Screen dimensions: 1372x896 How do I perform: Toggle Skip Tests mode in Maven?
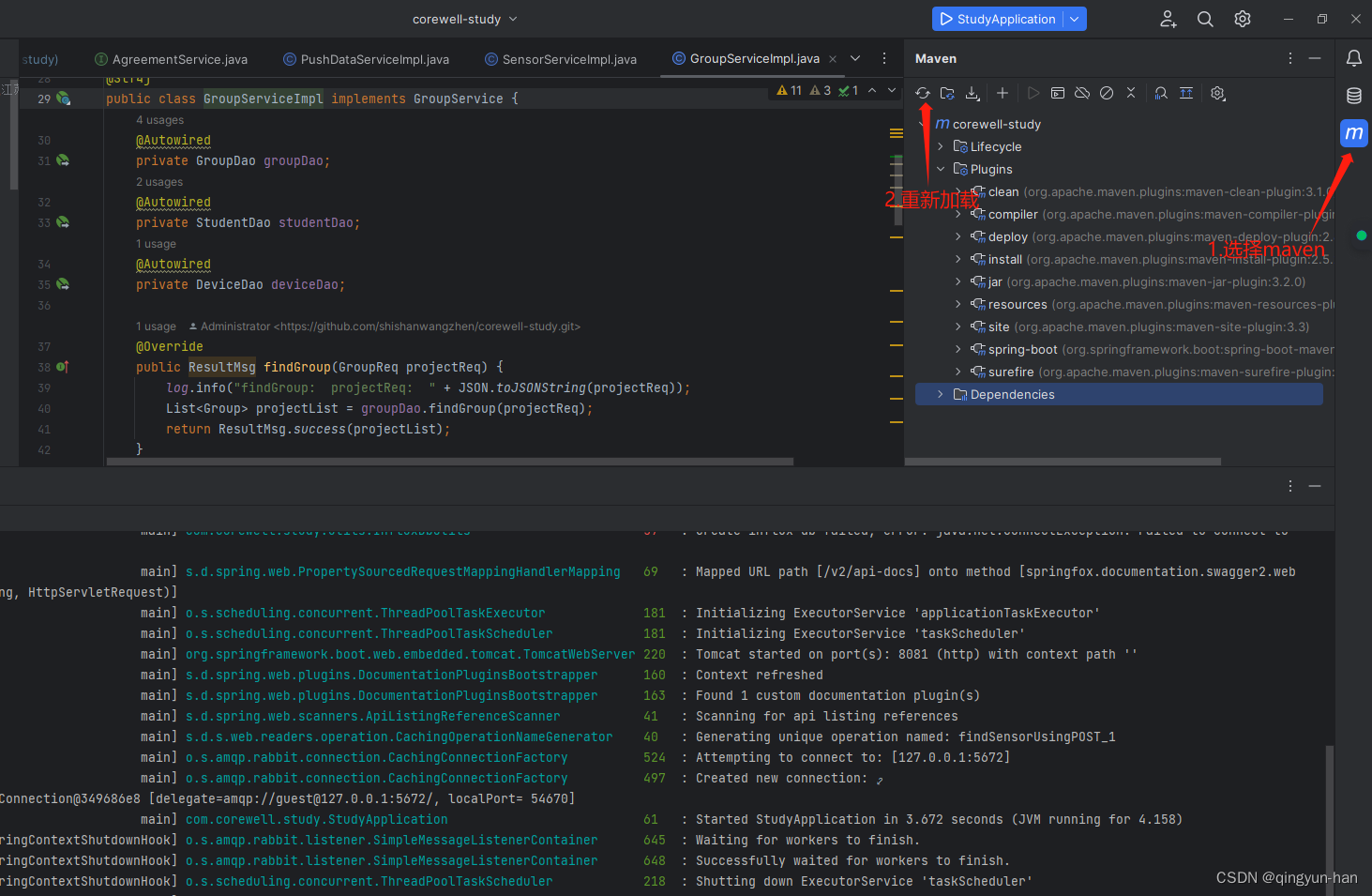1107,93
